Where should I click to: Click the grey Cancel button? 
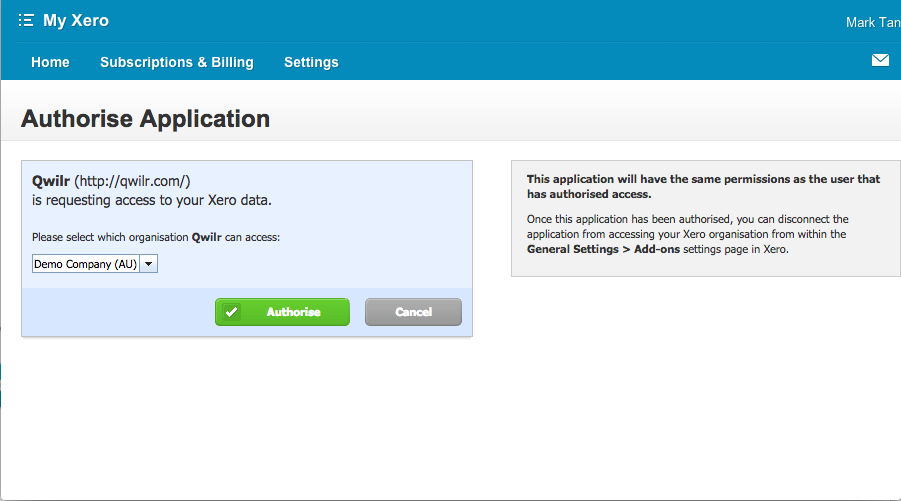pos(413,312)
